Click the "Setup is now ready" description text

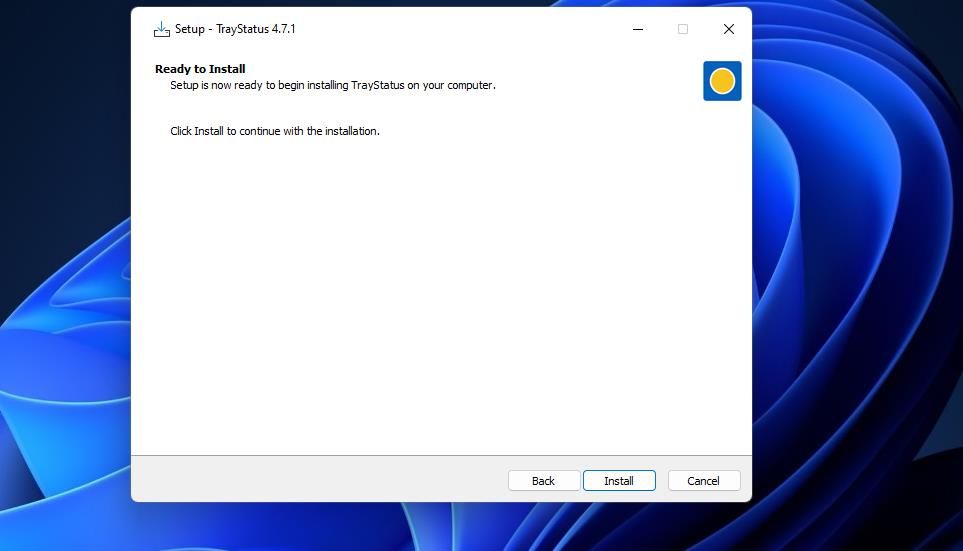click(332, 85)
